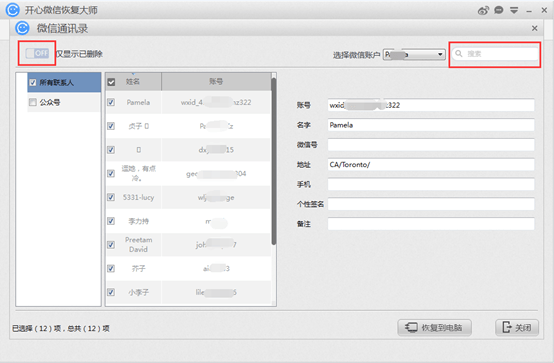554x363 pixels.
Task: Sort contacts by the 账号 column header
Action: (216, 82)
